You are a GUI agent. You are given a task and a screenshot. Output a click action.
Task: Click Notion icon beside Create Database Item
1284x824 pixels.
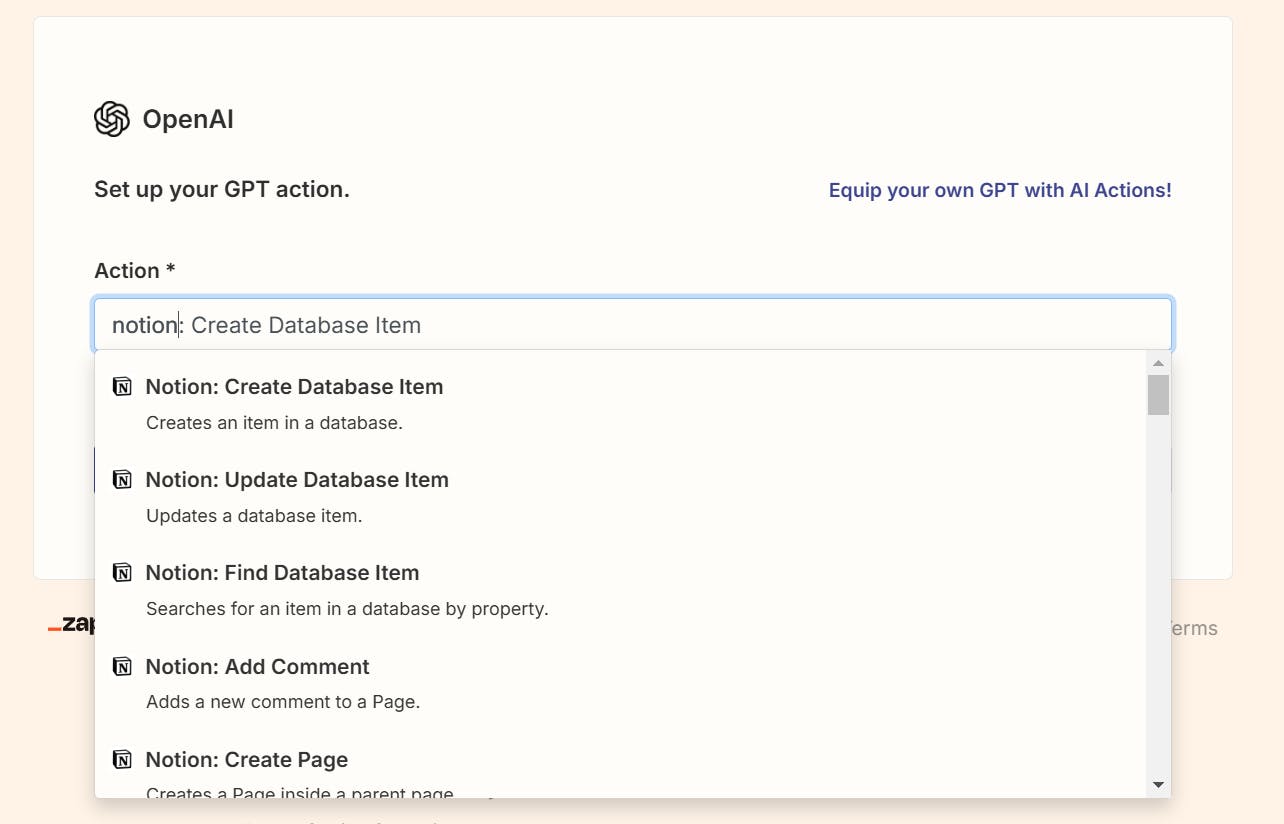[122, 387]
